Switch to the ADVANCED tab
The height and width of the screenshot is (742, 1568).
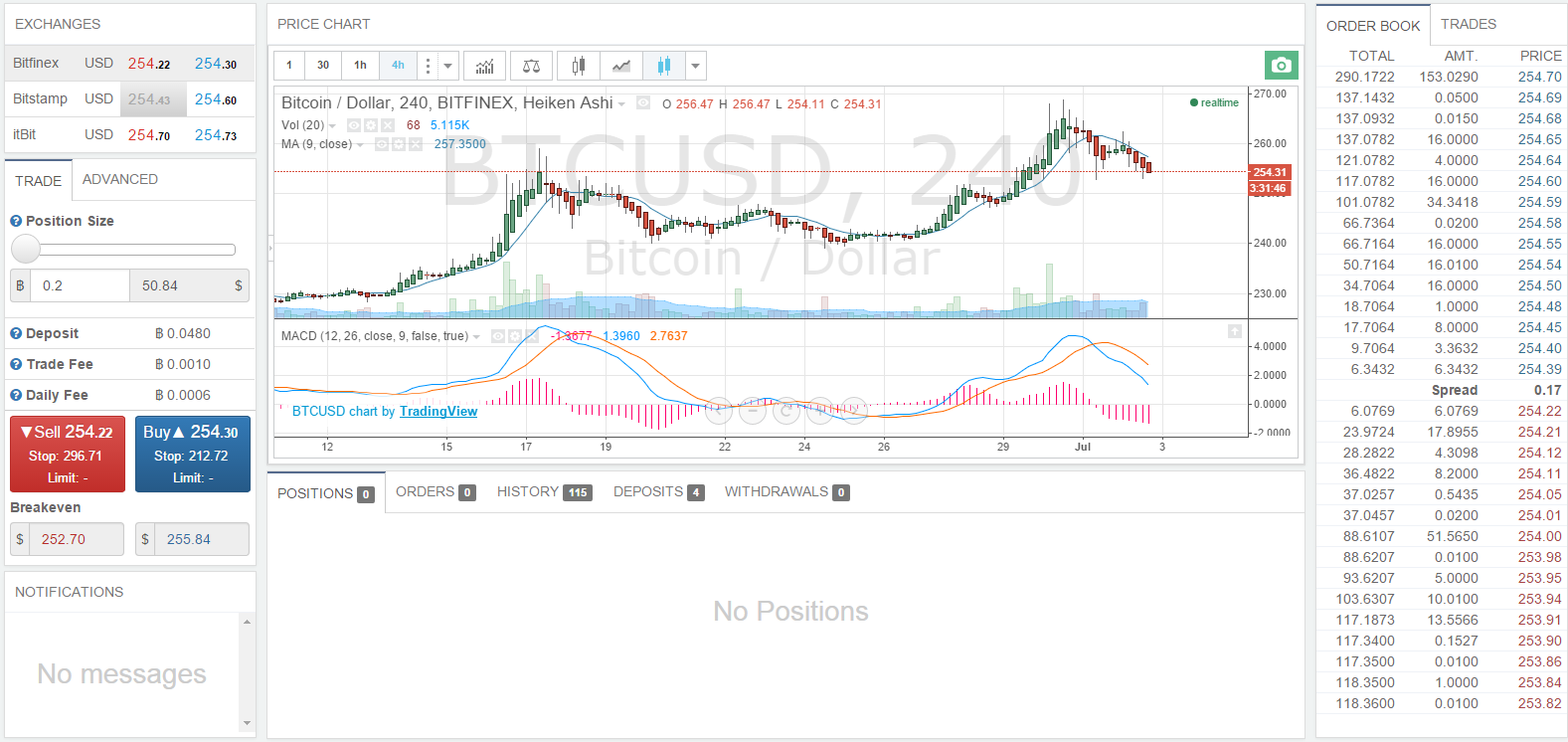(120, 179)
